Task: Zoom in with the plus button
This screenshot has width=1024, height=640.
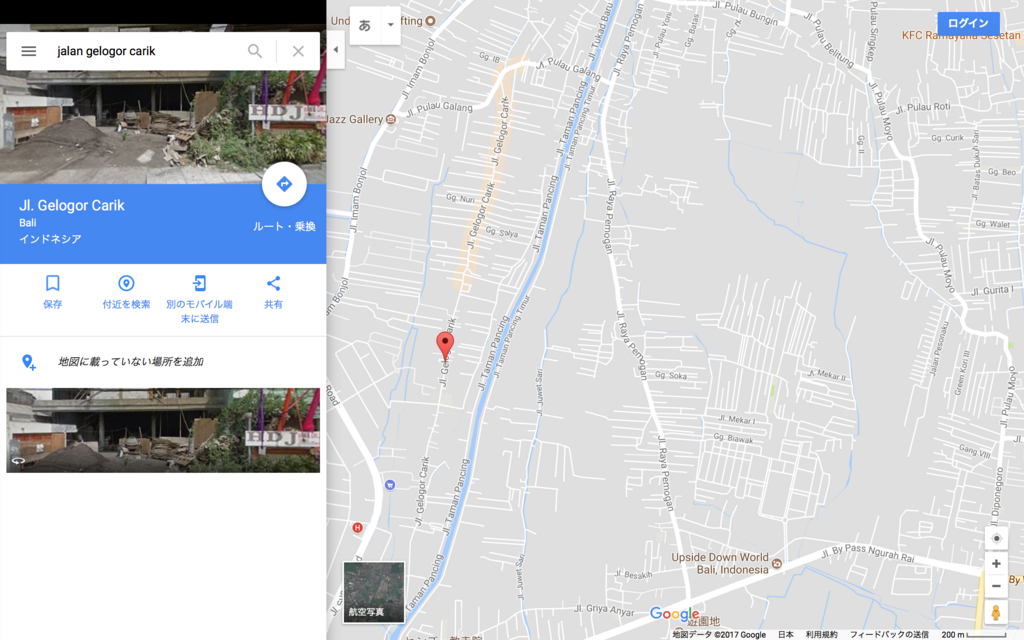Action: tap(996, 564)
